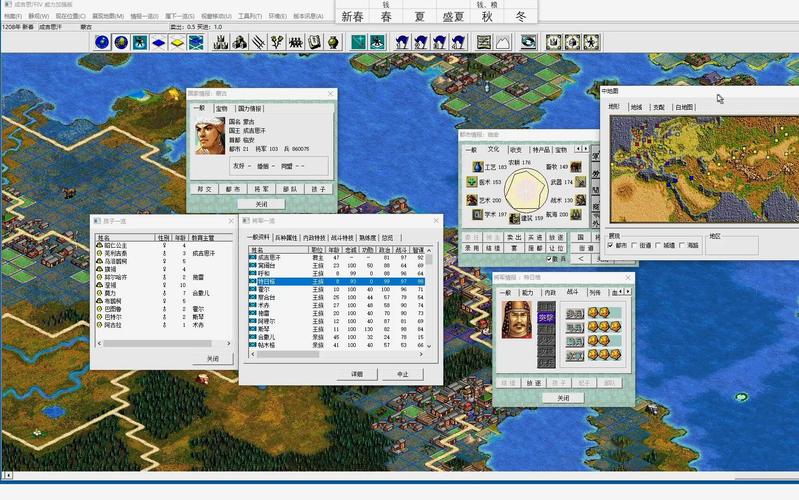Click the yellow diamond tile toolbar icon
The width and height of the screenshot is (799, 500).
pos(177,42)
